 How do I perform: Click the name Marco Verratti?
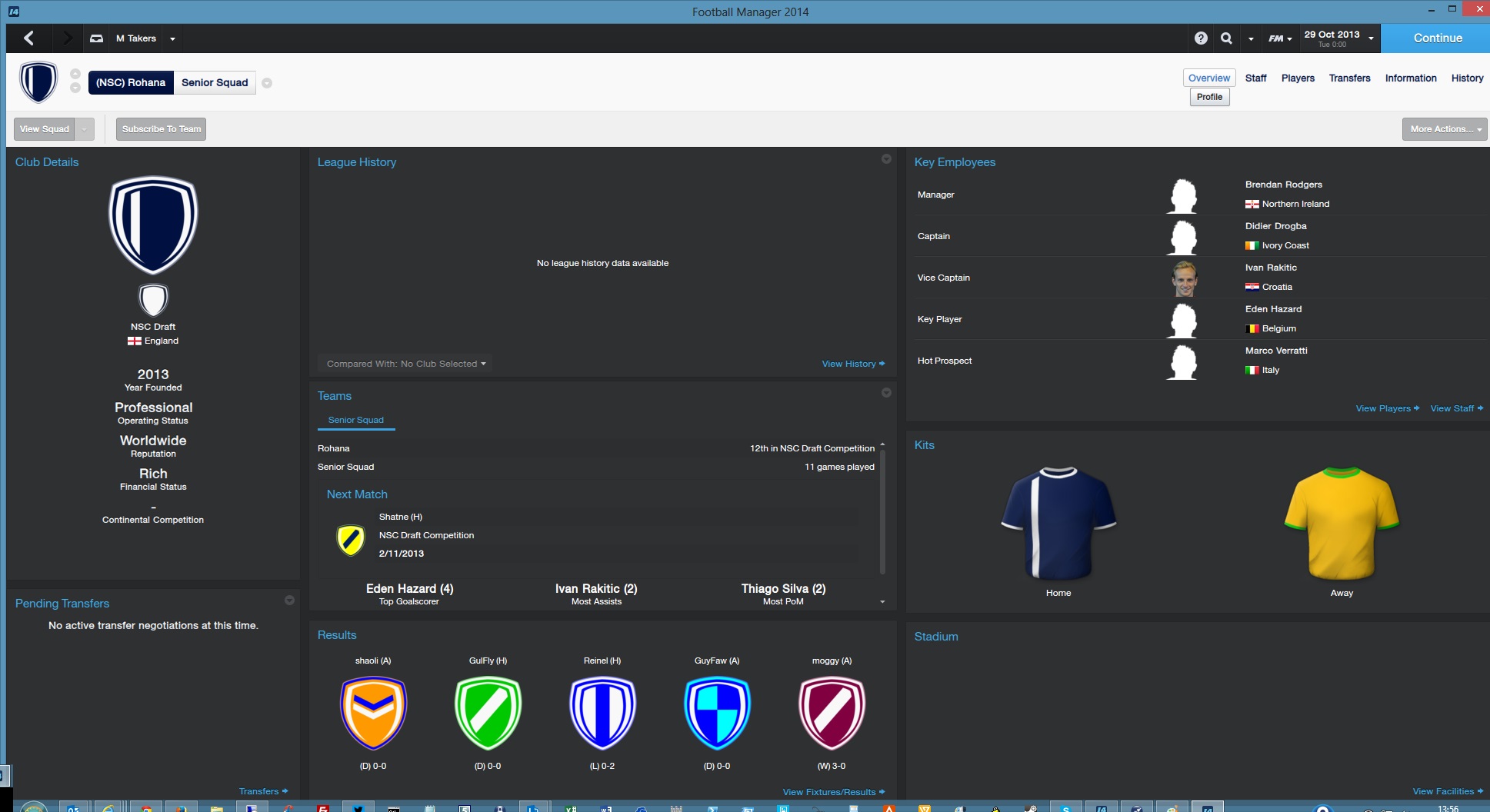click(1276, 351)
